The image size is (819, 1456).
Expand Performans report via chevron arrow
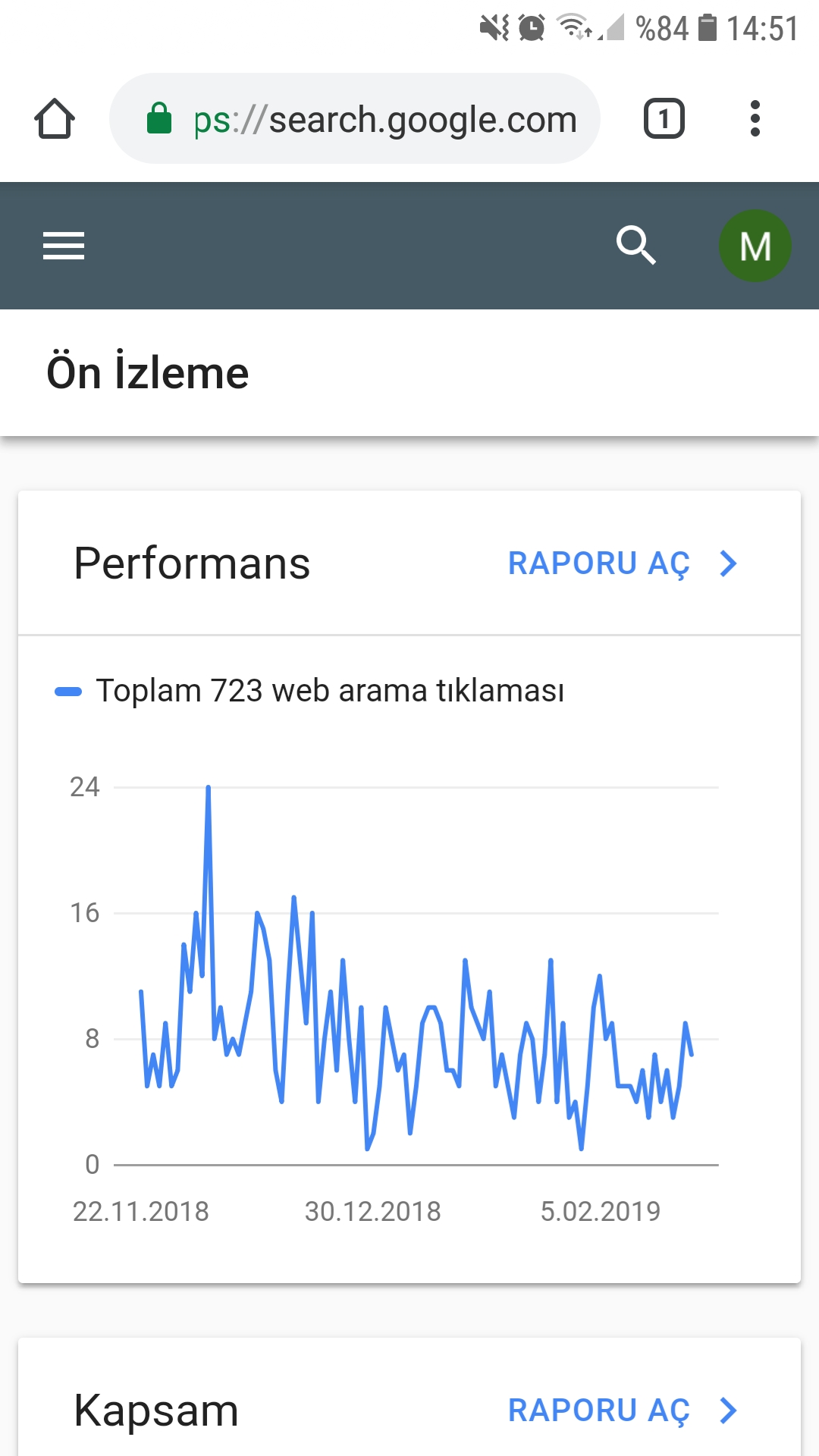[x=729, y=563]
